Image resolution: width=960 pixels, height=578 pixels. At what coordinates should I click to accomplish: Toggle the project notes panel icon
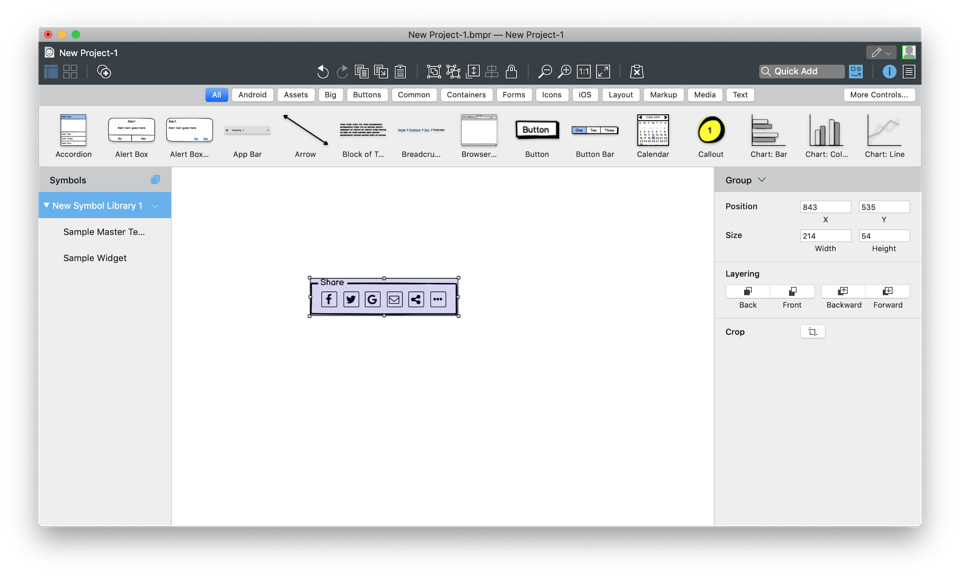tap(909, 72)
